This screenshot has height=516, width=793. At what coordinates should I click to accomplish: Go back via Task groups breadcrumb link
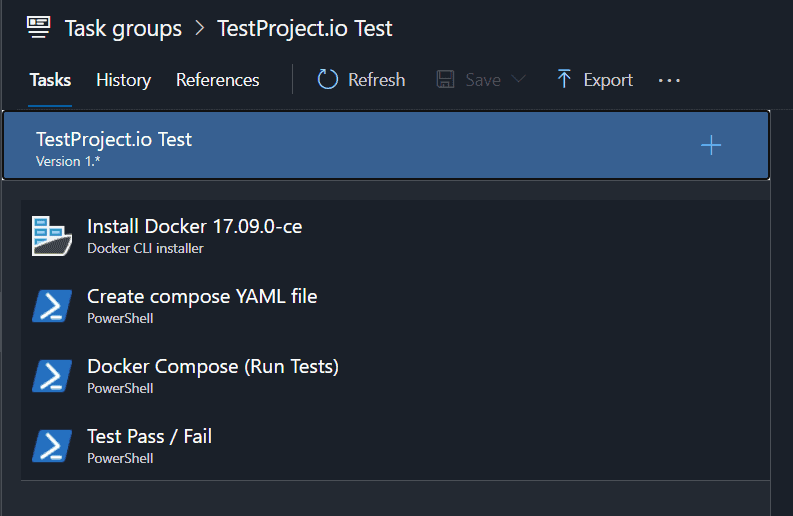123,28
